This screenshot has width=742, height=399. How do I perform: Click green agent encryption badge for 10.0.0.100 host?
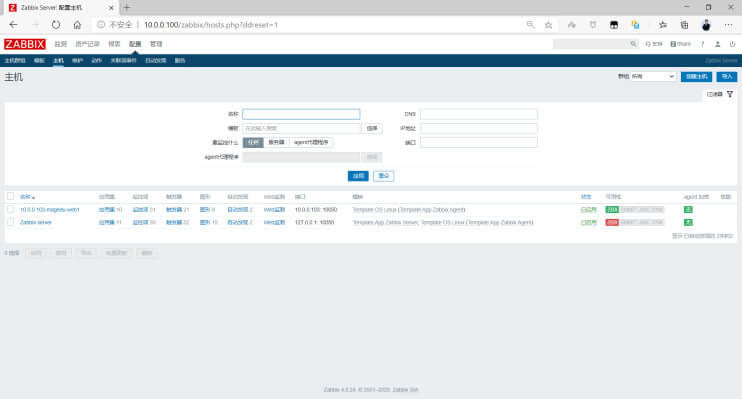[x=689, y=210]
